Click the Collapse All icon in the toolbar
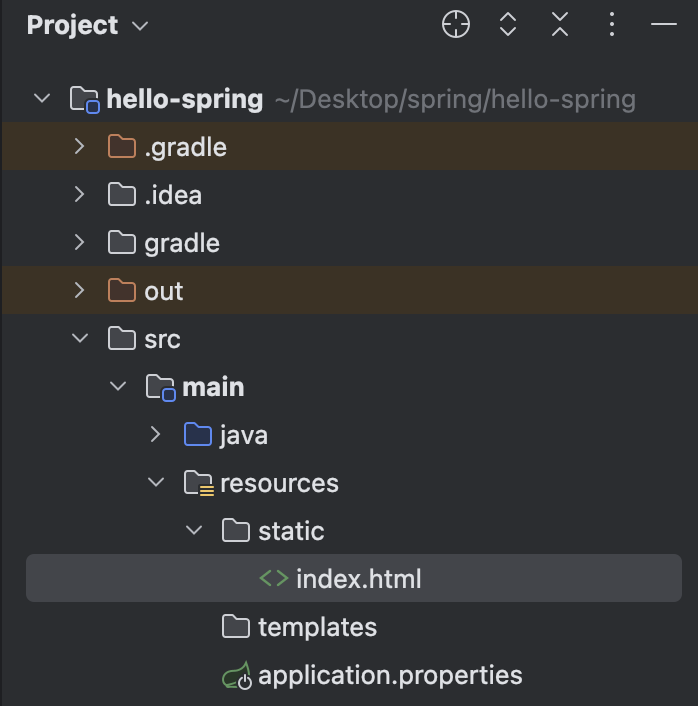This screenshot has width=698, height=706. [560, 25]
